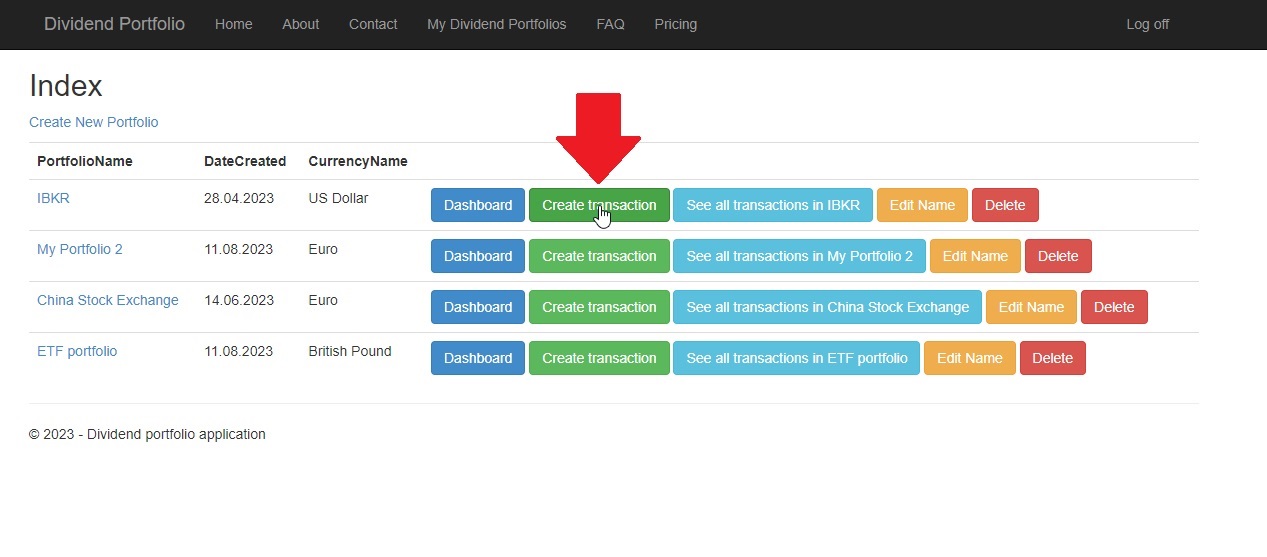
Task: Delete the ETF portfolio
Action: pyautogui.click(x=1052, y=358)
